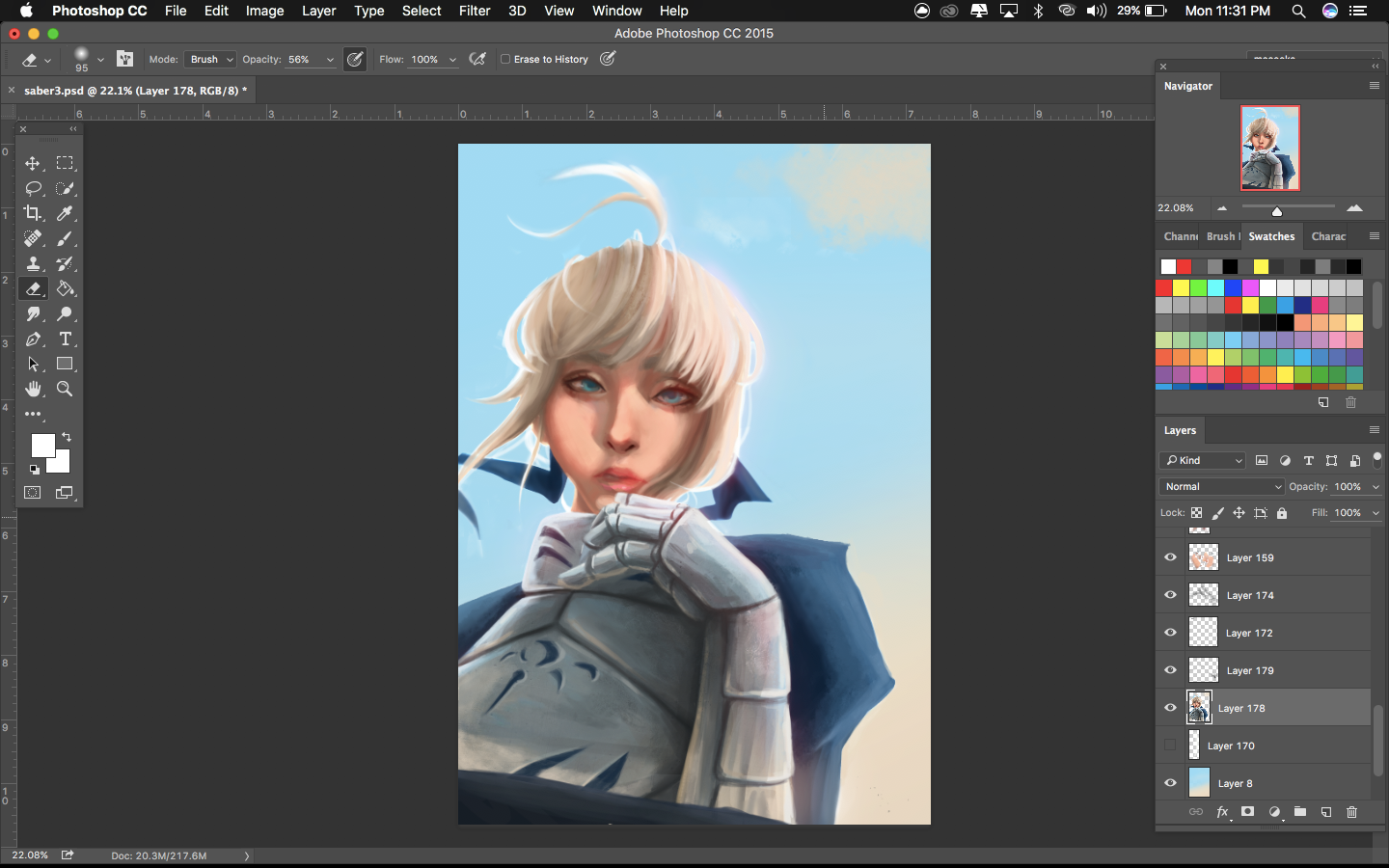Lock all layer properties

pos(1282,513)
